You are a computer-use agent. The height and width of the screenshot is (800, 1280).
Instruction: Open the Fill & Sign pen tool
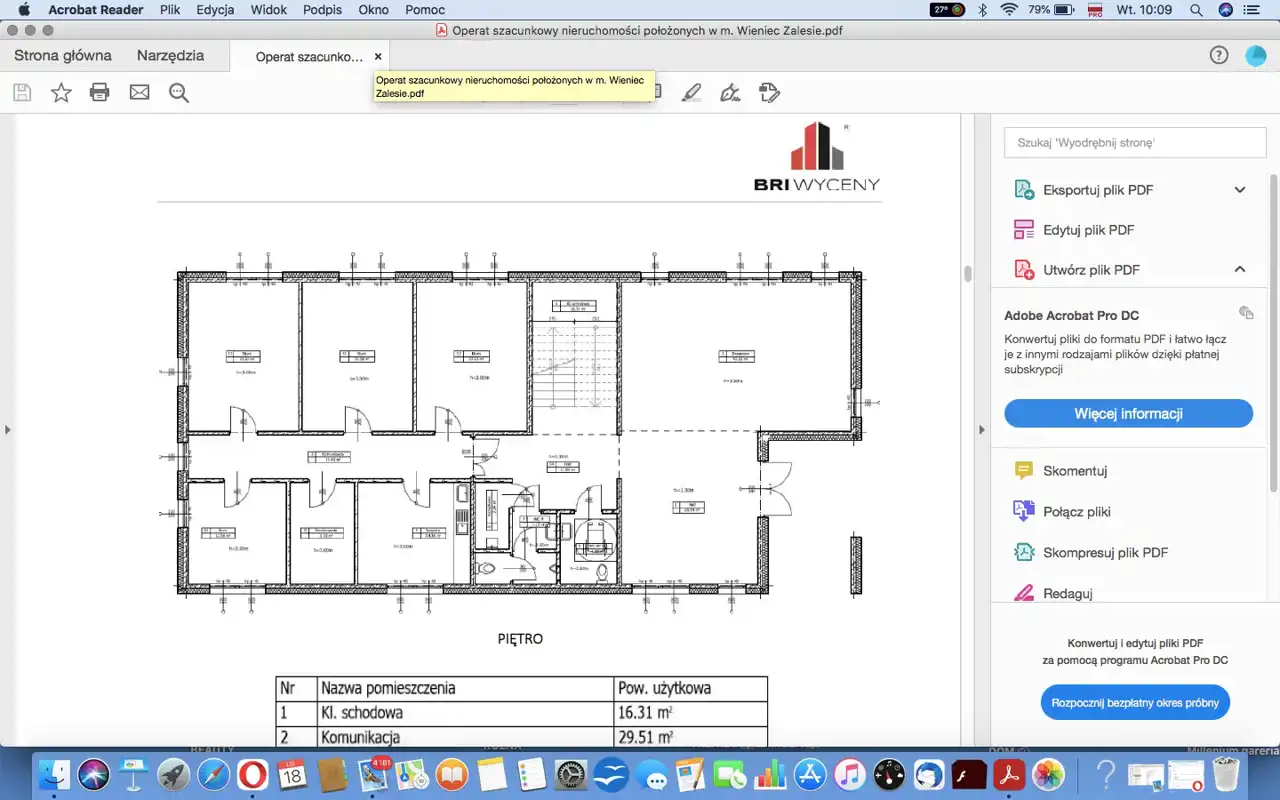tap(730, 93)
